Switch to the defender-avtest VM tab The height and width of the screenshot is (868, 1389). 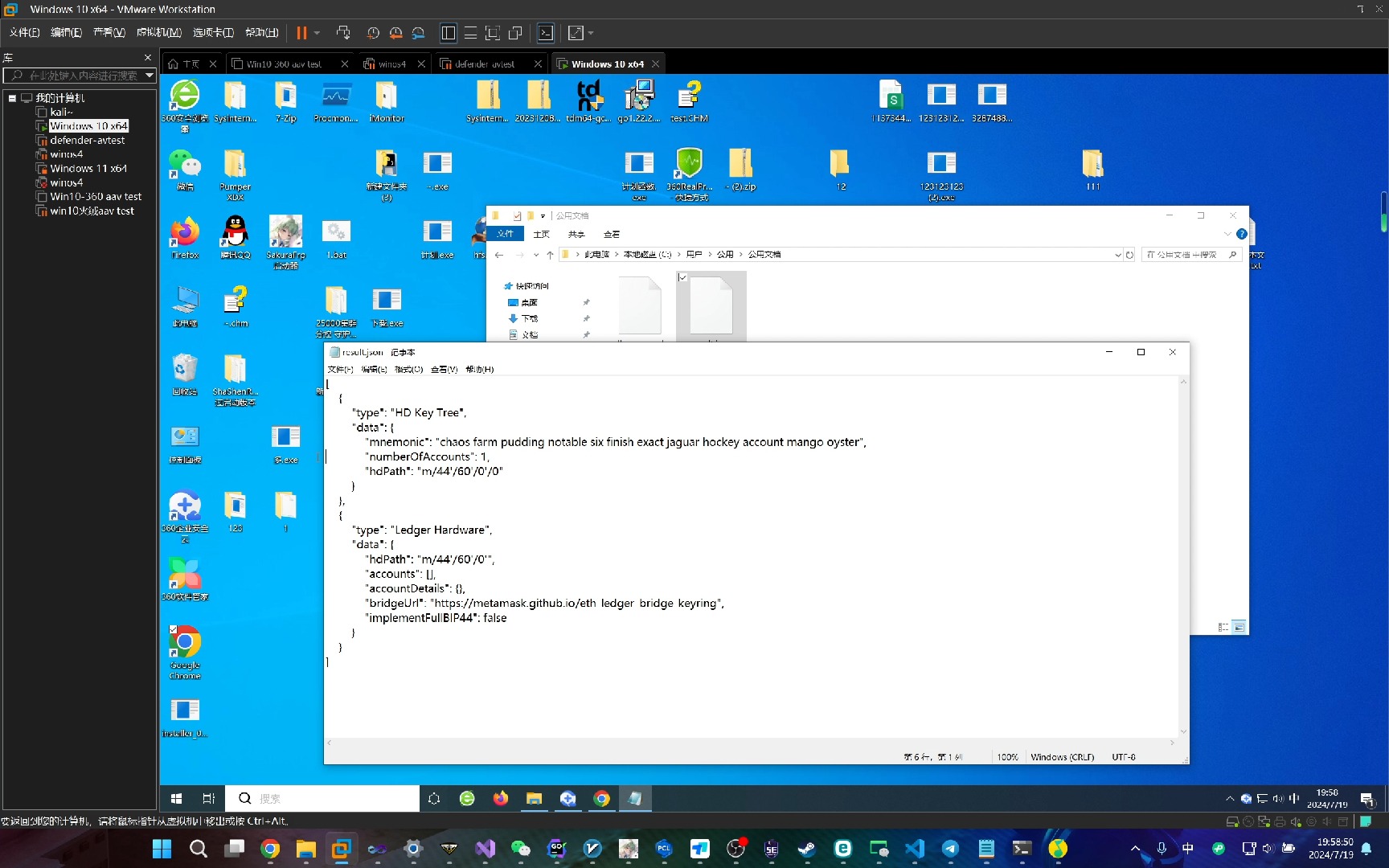click(x=484, y=64)
